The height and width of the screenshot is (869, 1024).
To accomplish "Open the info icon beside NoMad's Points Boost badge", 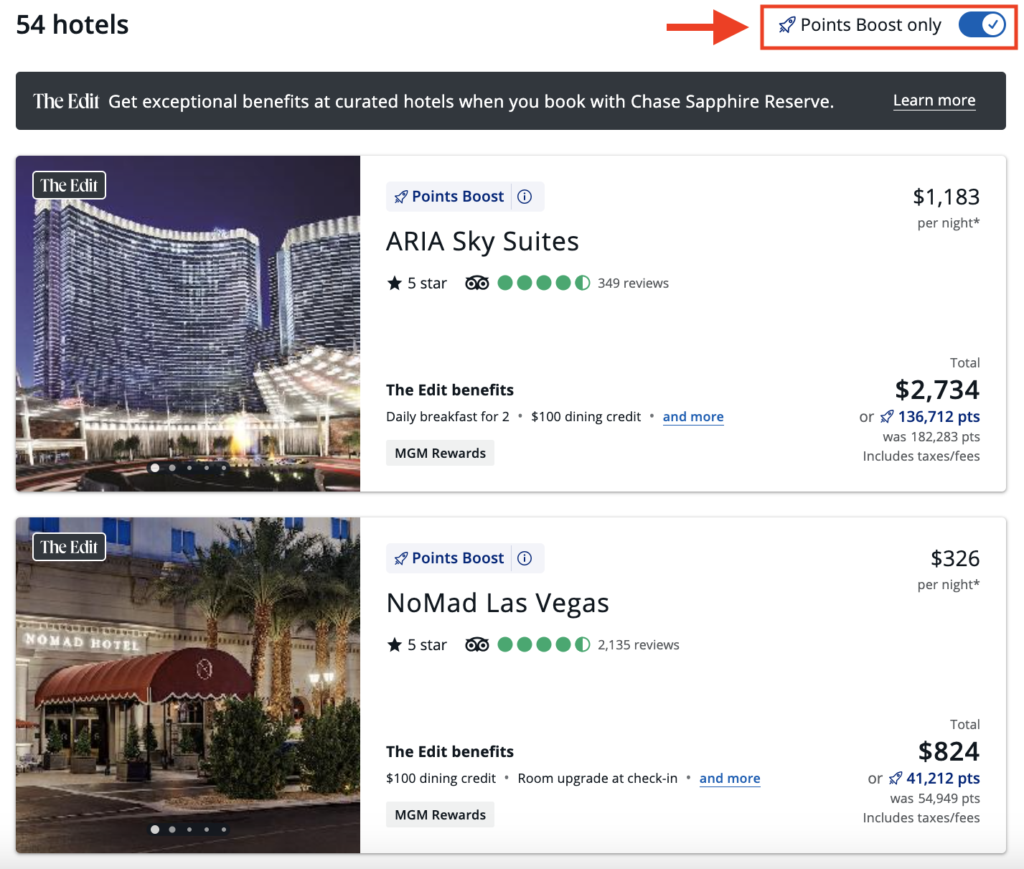I will pos(525,558).
